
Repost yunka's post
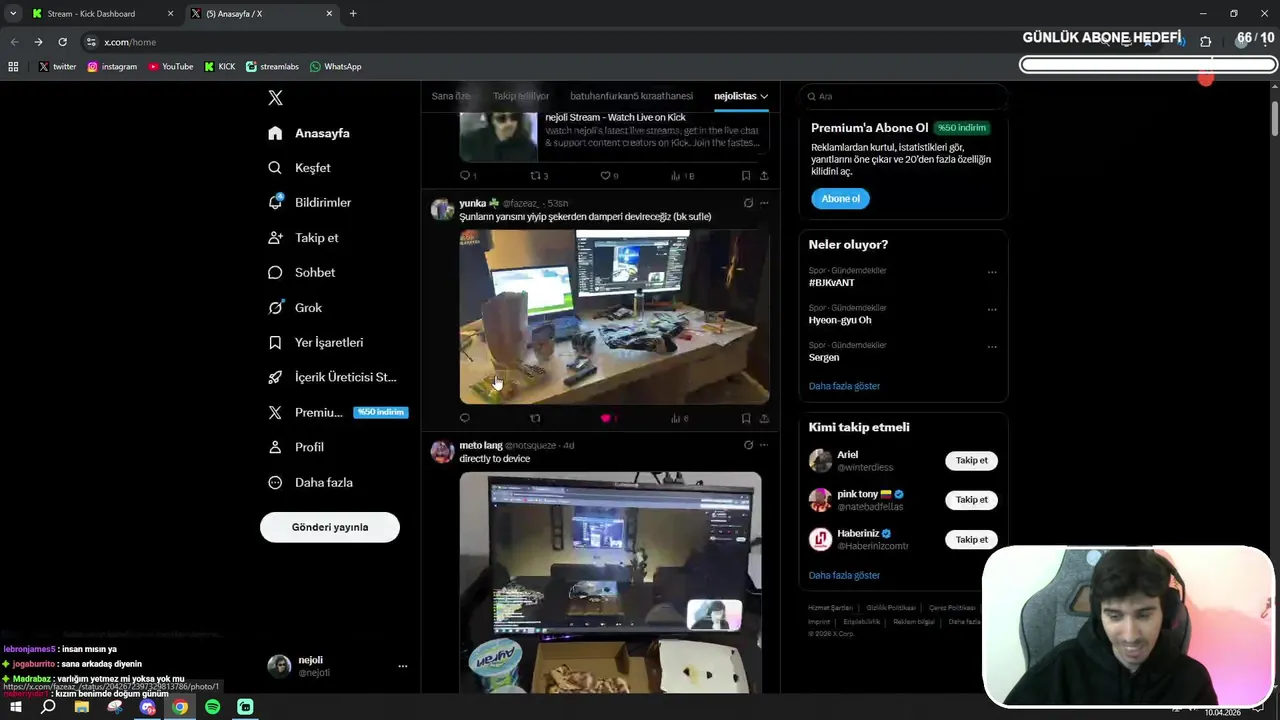tap(535, 418)
